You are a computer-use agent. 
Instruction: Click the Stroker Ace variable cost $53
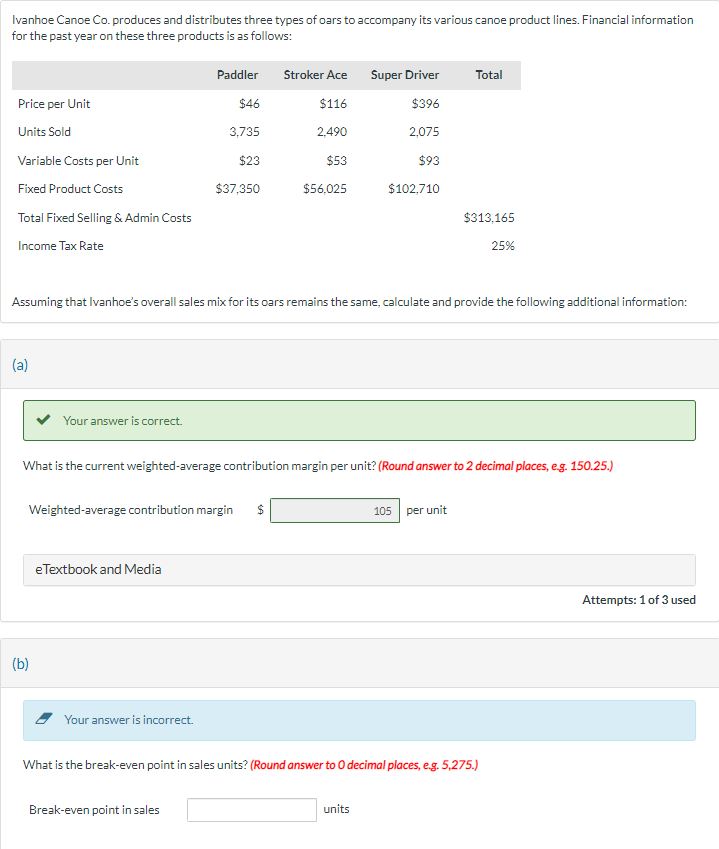(336, 160)
